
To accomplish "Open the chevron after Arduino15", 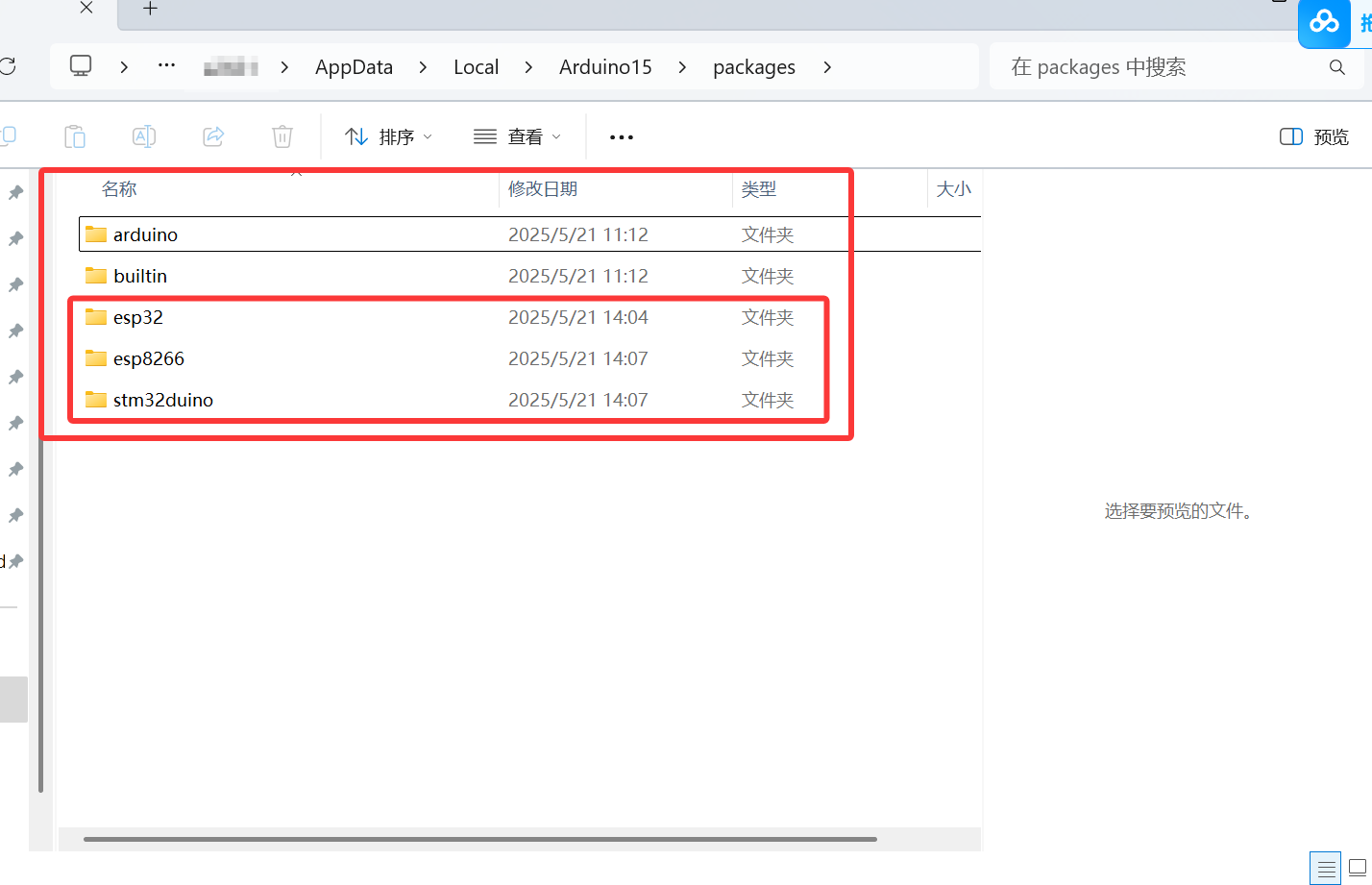I will click(x=682, y=67).
